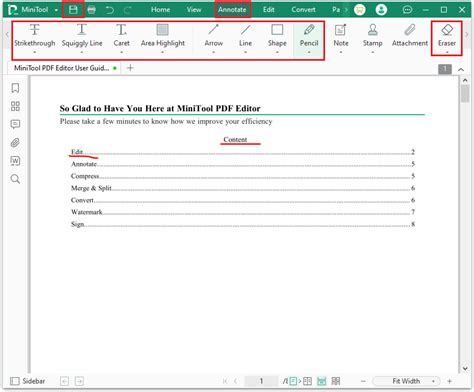Open the search panel in sidebar
This screenshot has height=392, width=474.
pos(15,179)
